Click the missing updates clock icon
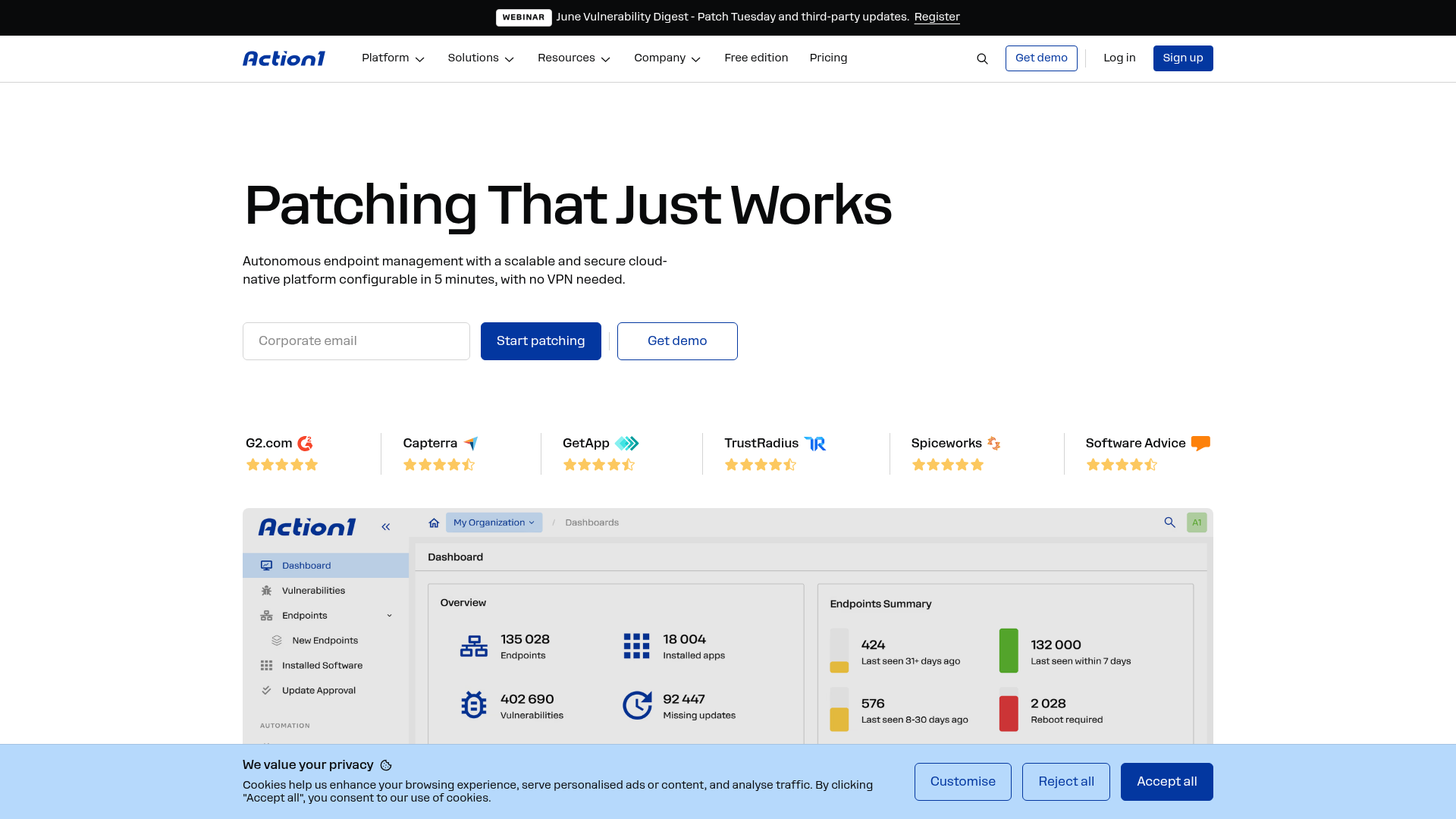The width and height of the screenshot is (1456, 819). 637,705
